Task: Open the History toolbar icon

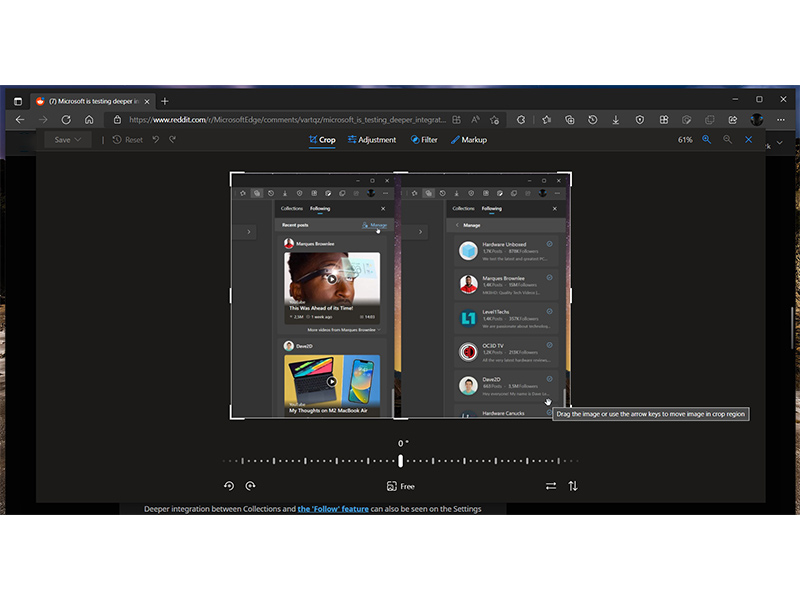Action: (x=592, y=120)
